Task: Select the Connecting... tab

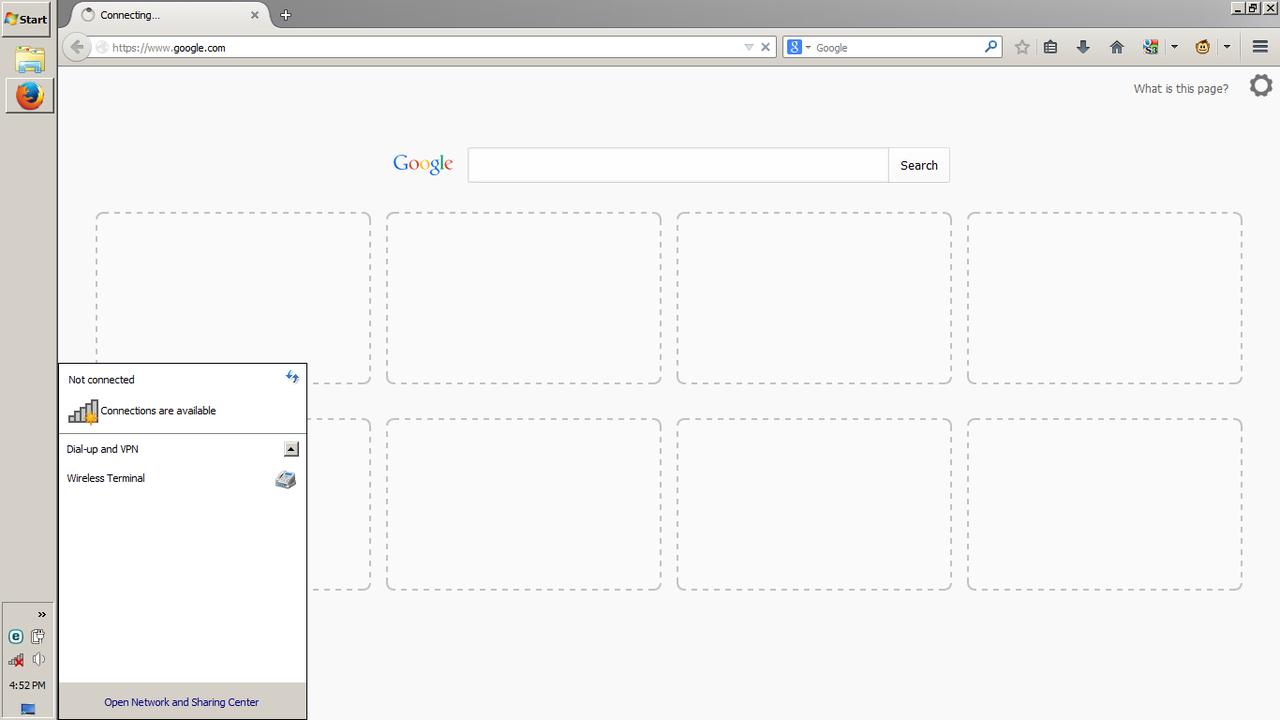Action: (170, 15)
